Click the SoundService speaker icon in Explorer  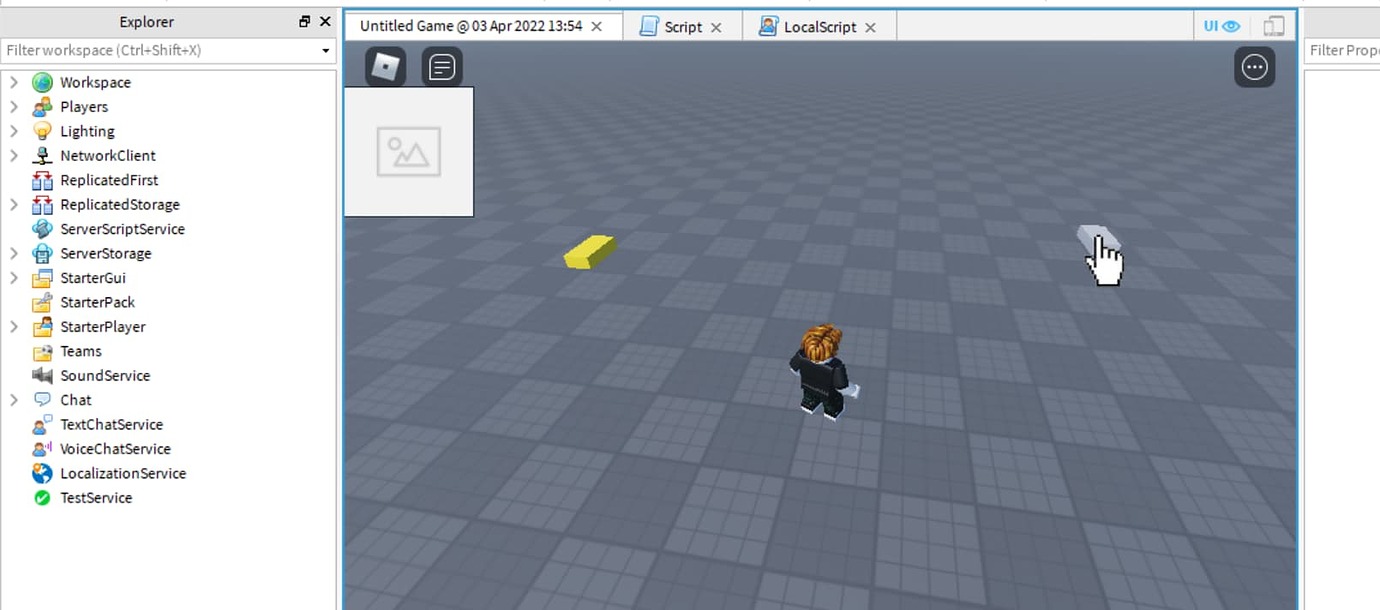41,375
